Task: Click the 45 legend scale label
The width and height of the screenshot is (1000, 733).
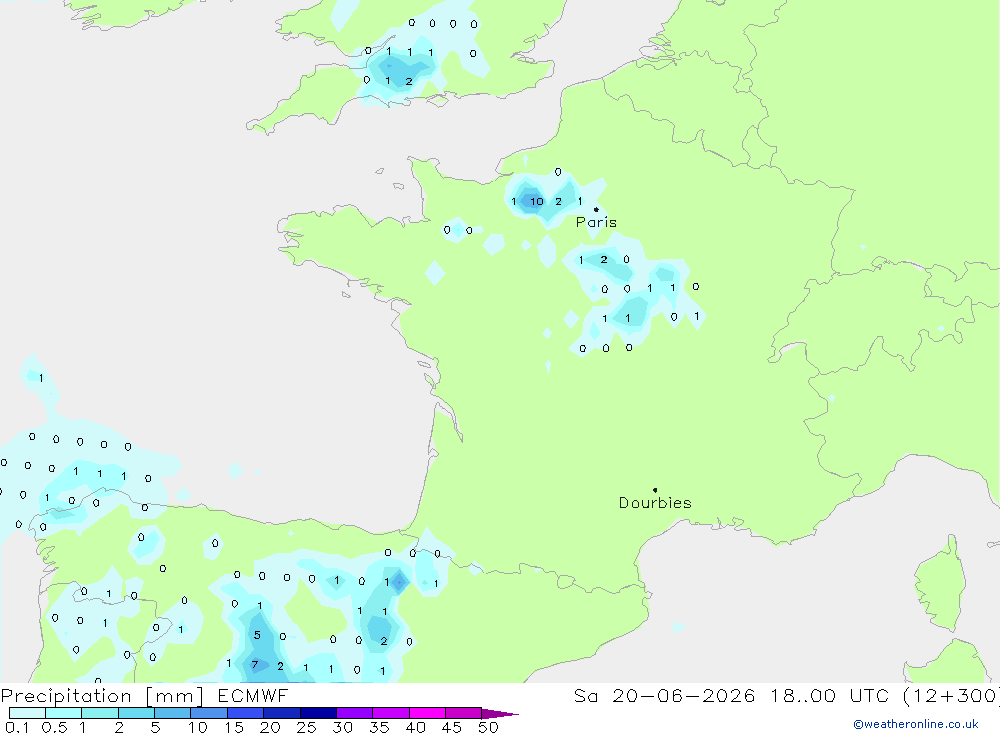Action: click(x=452, y=727)
